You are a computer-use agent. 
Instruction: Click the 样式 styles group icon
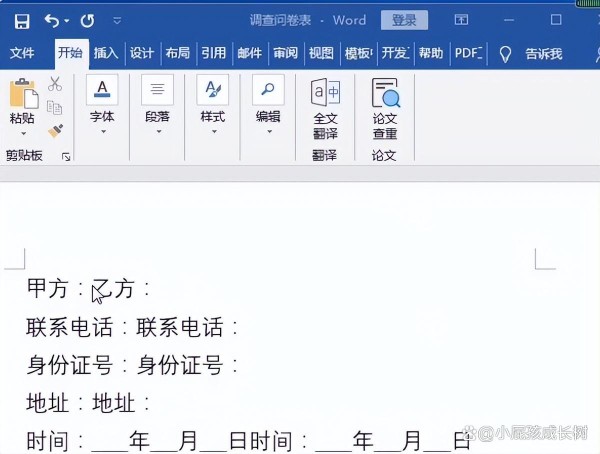click(212, 90)
